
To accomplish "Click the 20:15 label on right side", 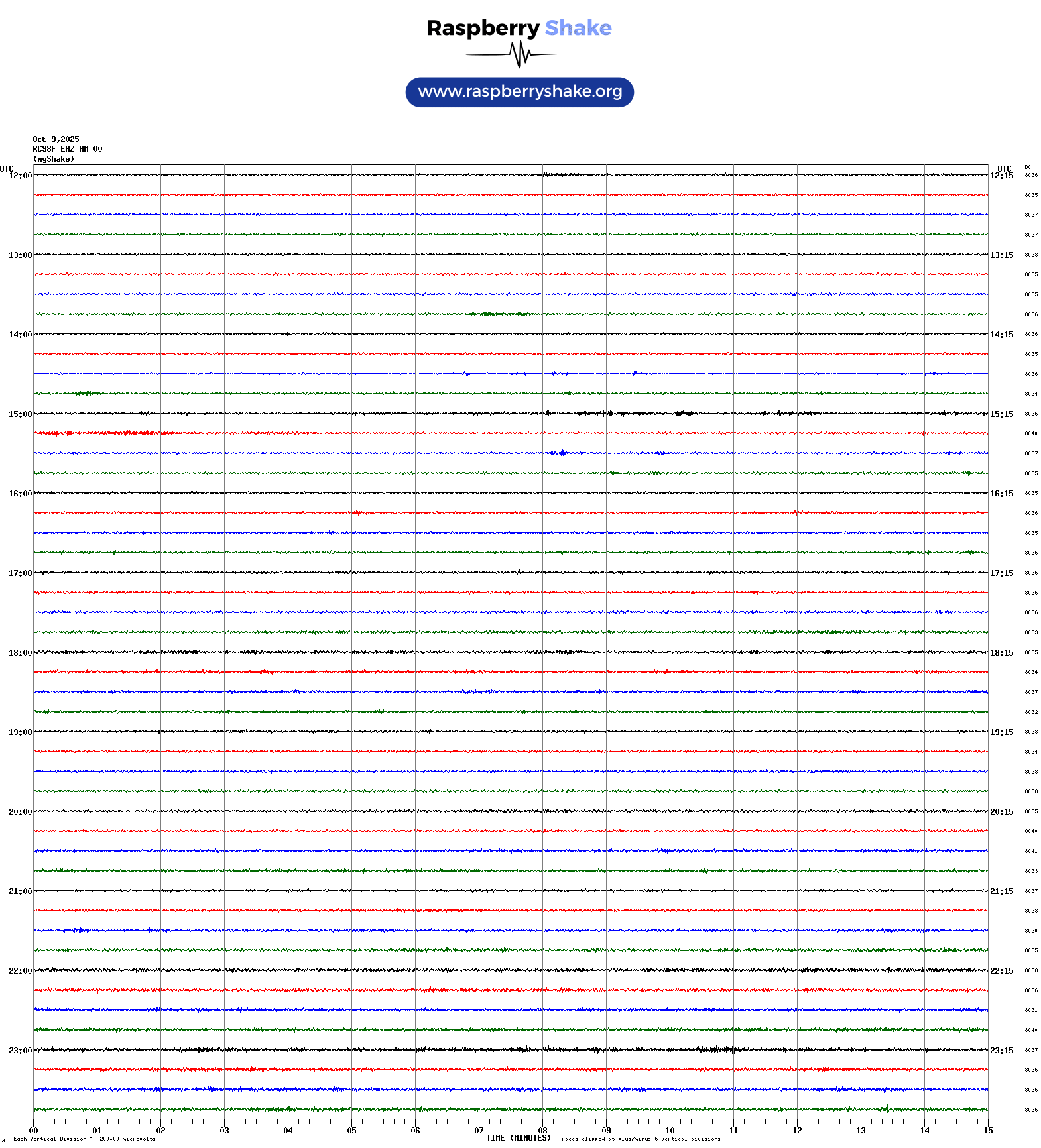I will (1001, 812).
